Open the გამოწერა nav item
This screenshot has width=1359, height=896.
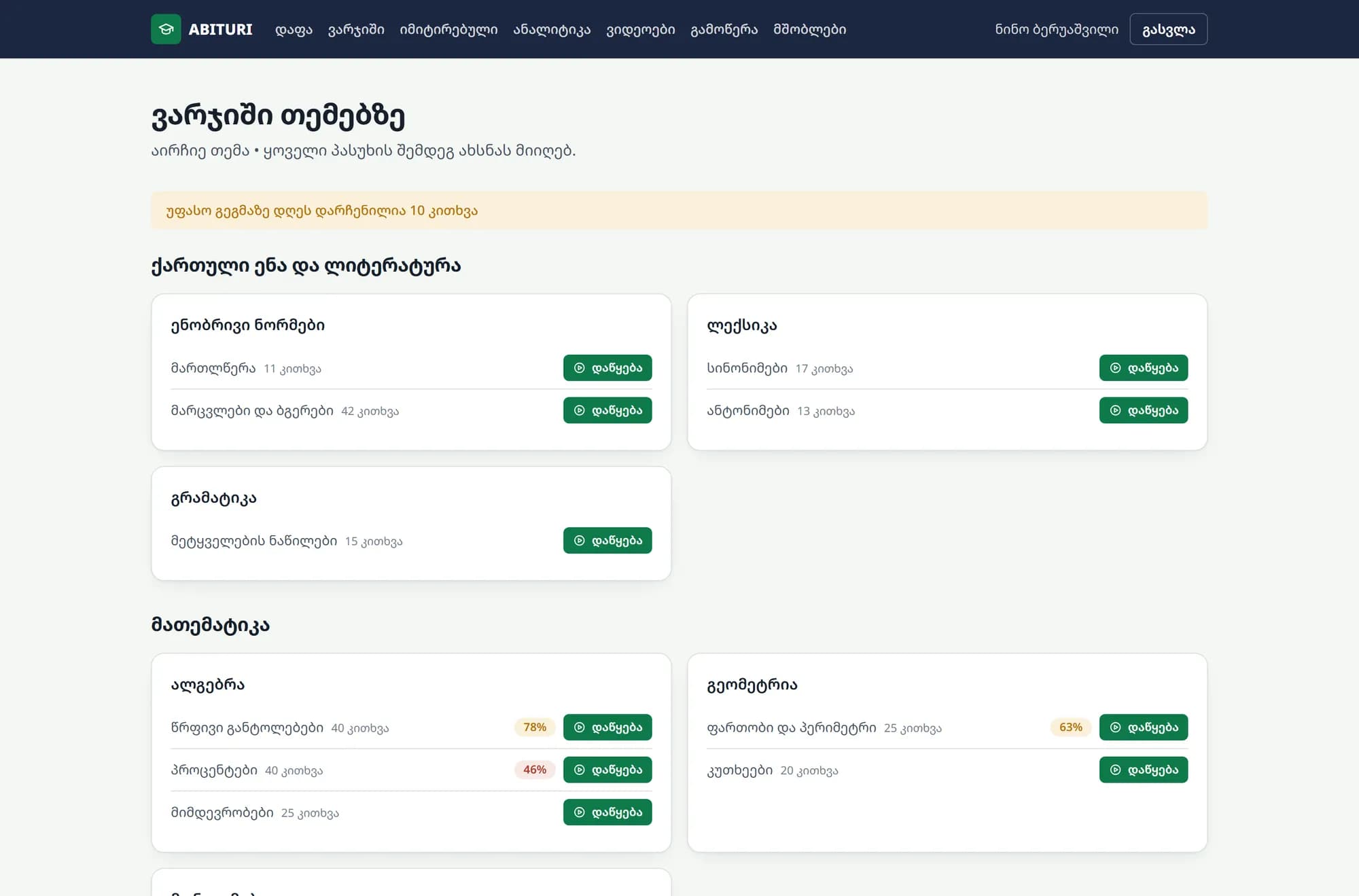point(724,29)
